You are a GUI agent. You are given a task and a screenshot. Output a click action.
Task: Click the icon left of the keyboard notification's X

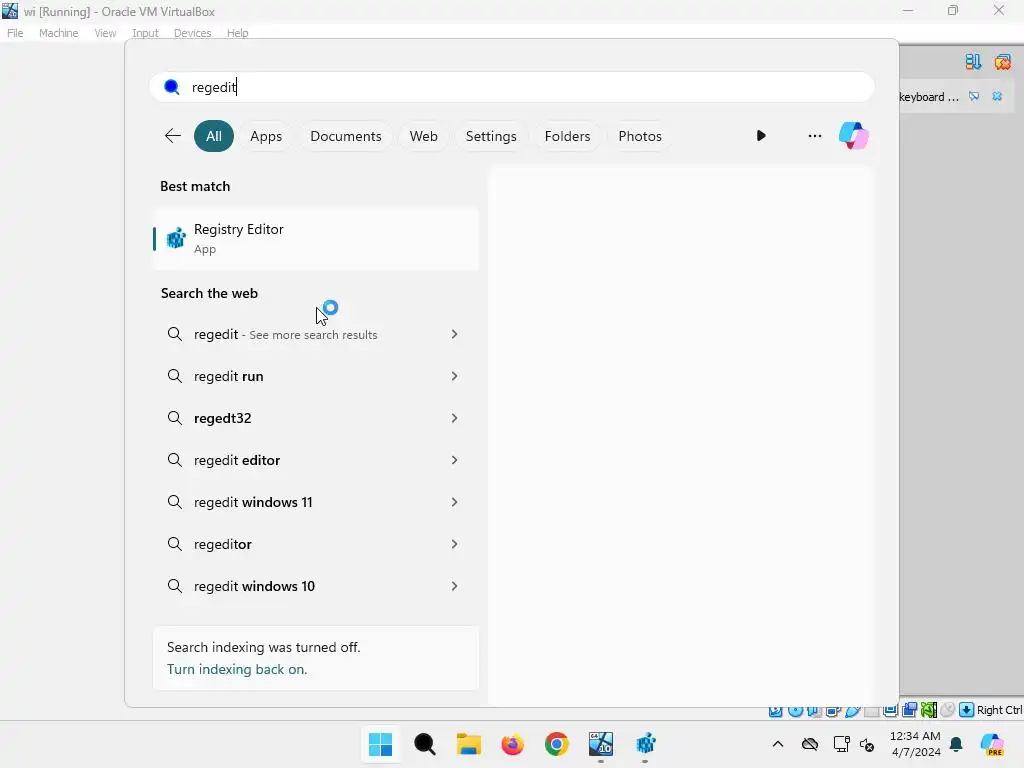click(974, 97)
